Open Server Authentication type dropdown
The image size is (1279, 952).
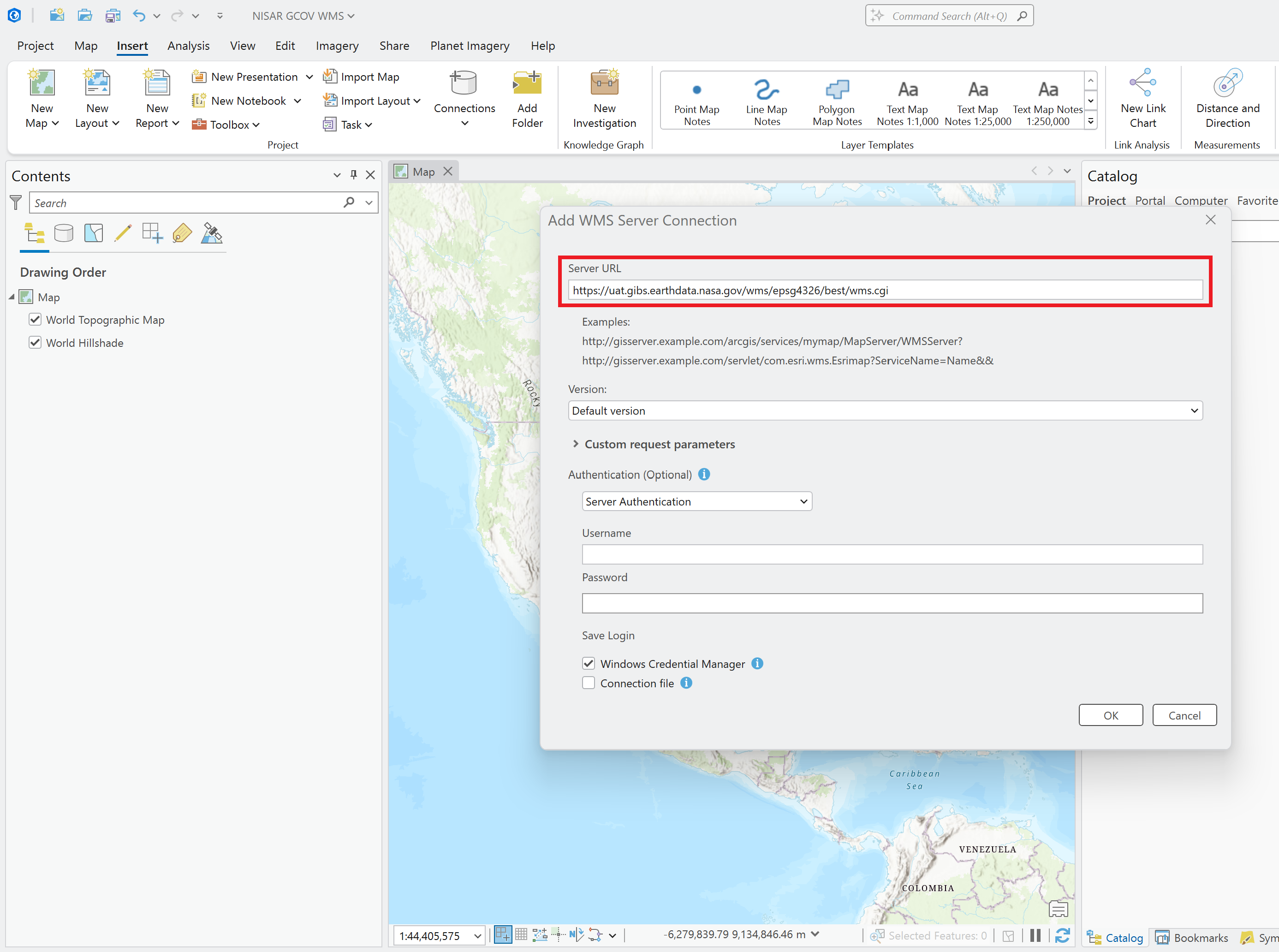pos(696,501)
